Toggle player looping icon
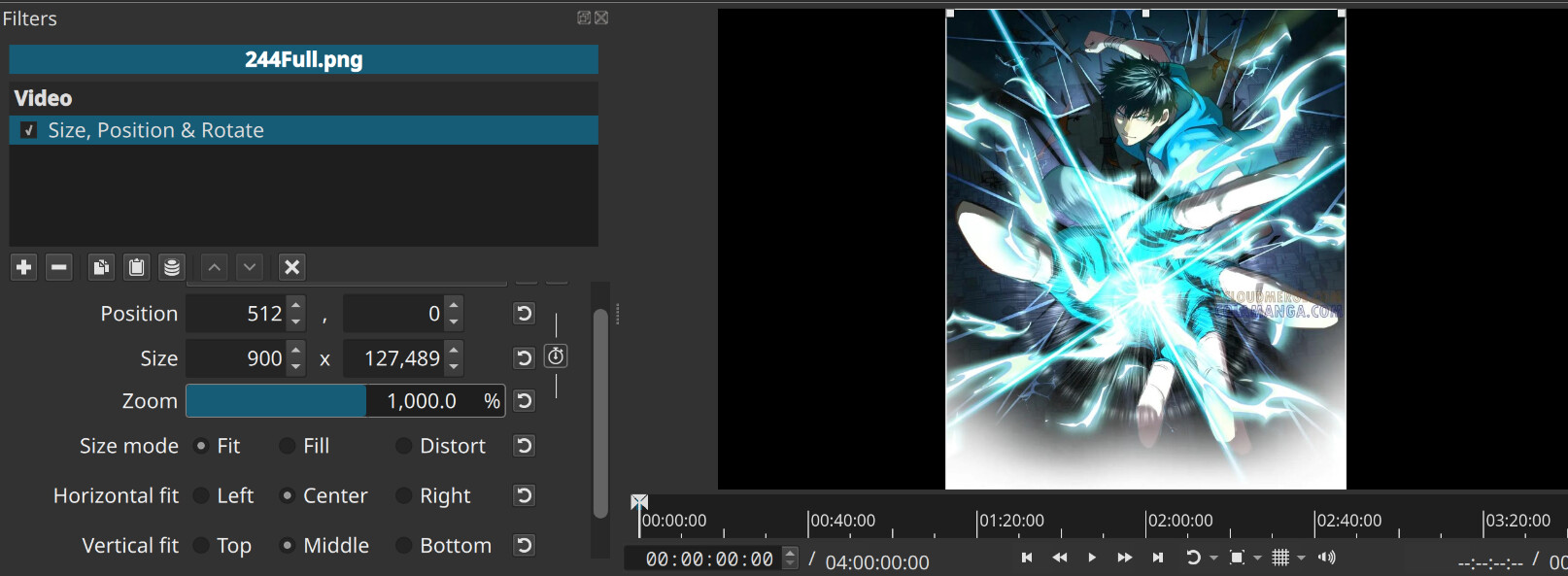 [1193, 558]
